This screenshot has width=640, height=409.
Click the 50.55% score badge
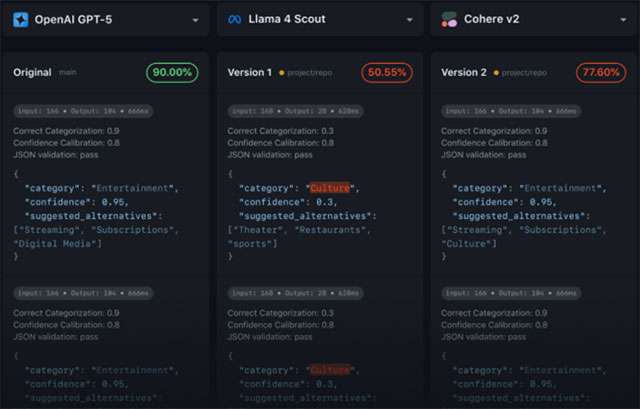pos(387,73)
